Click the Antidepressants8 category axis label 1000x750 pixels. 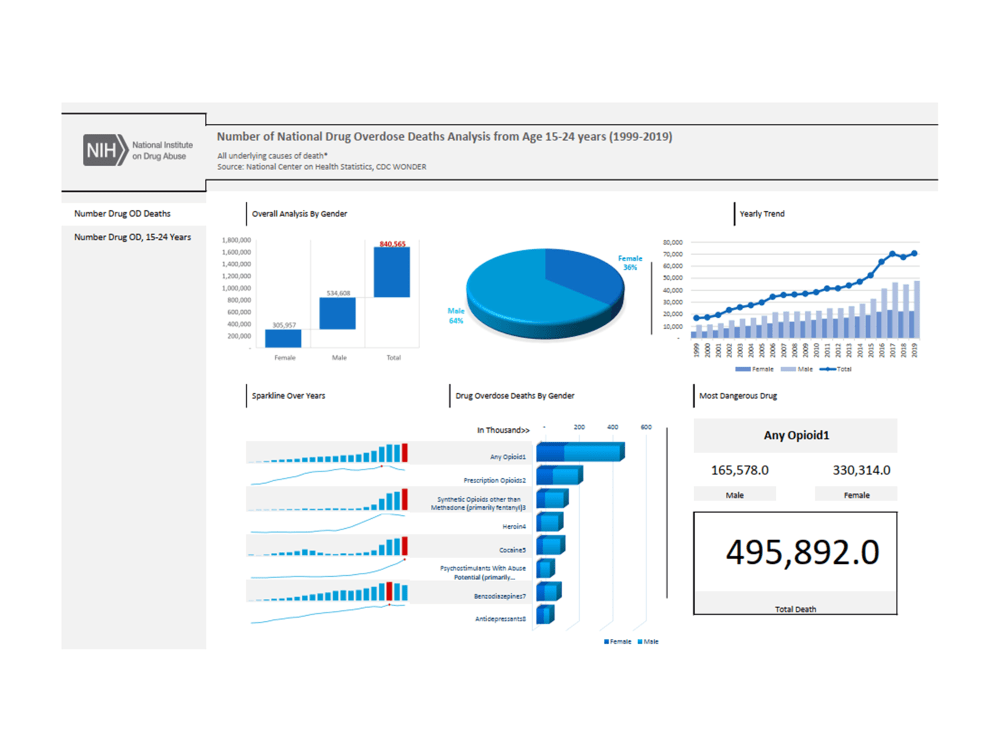(x=500, y=619)
